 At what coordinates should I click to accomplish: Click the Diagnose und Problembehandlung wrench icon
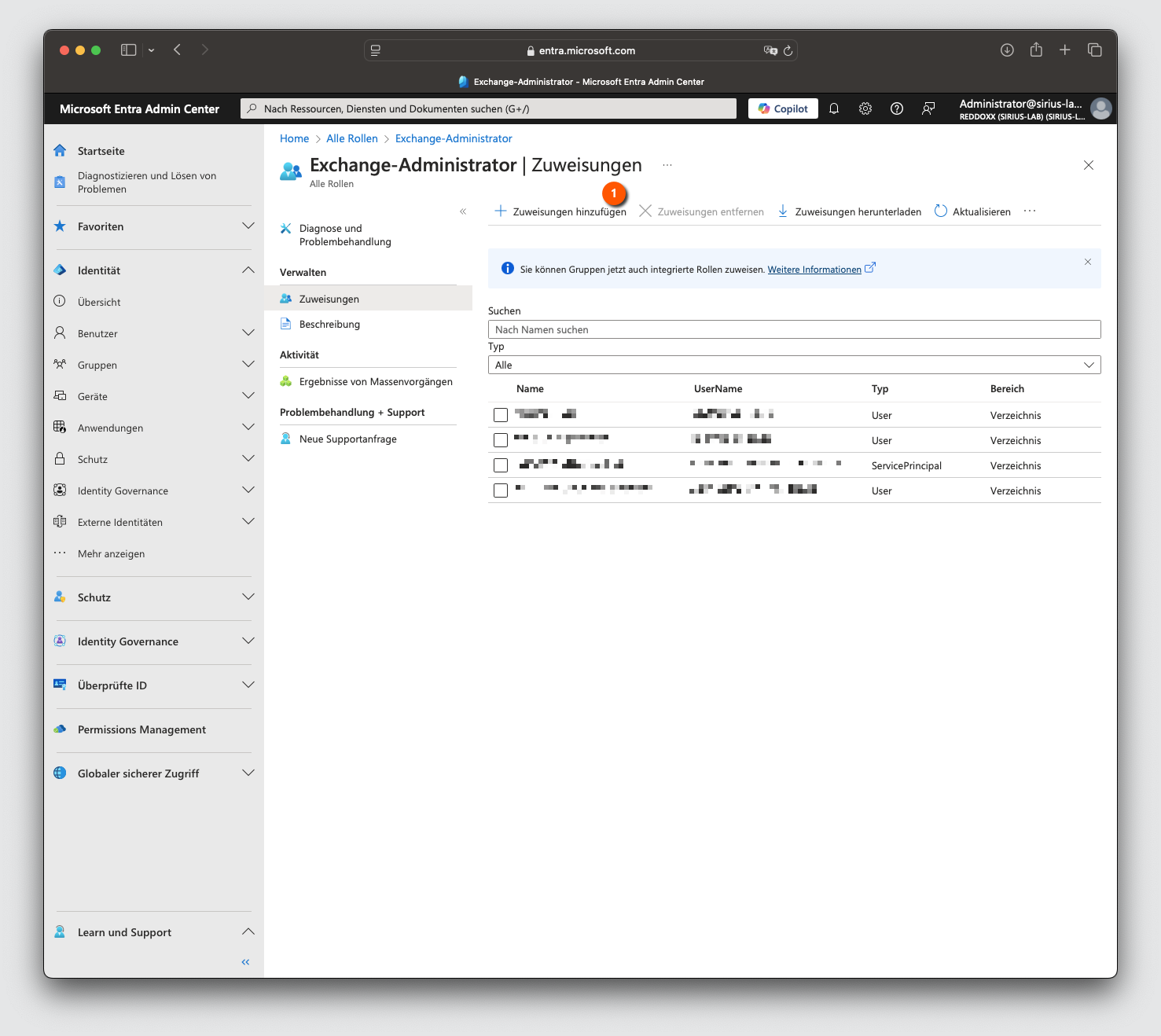pos(286,229)
